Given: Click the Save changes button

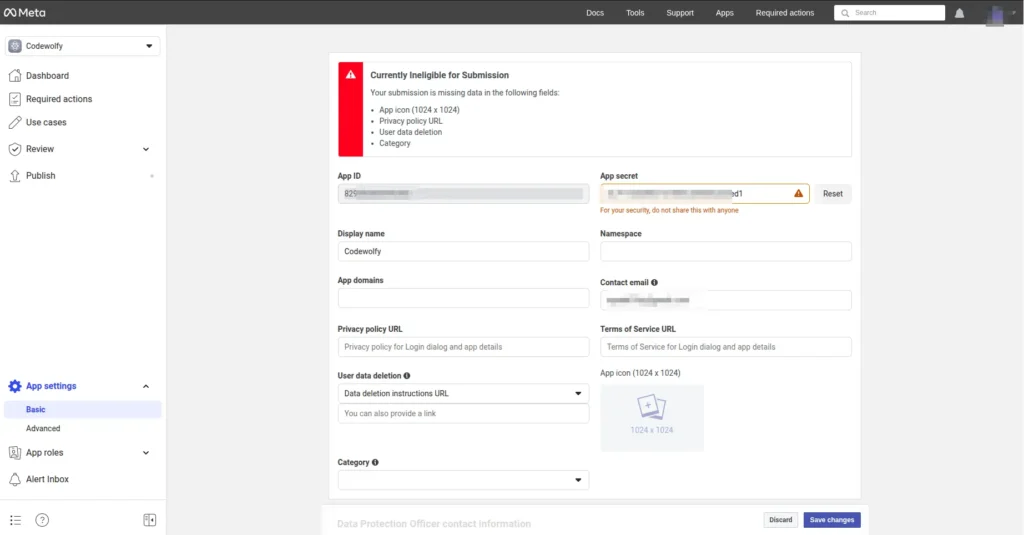Looking at the screenshot, I should (x=831, y=520).
